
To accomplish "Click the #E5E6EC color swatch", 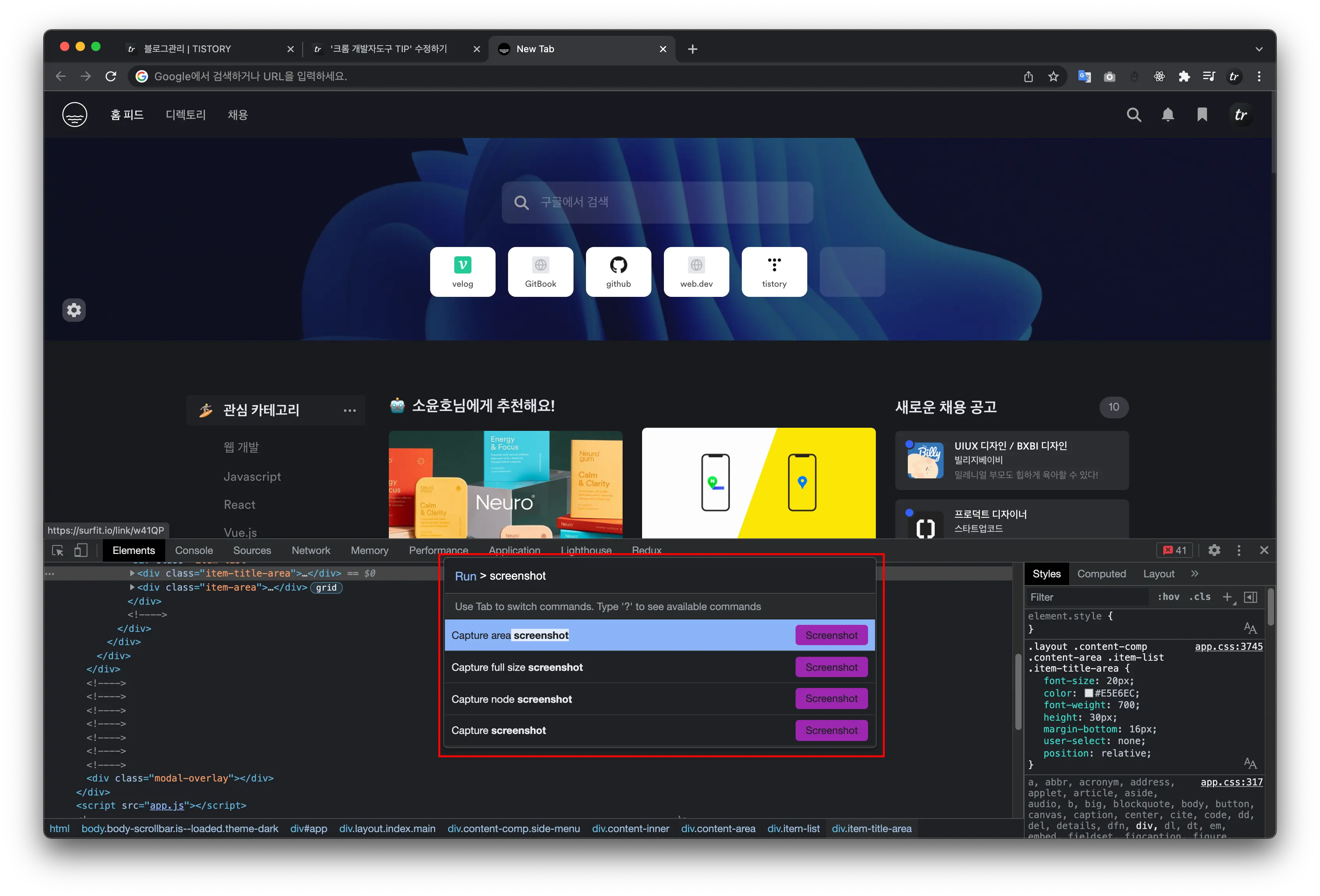I will tap(1088, 693).
